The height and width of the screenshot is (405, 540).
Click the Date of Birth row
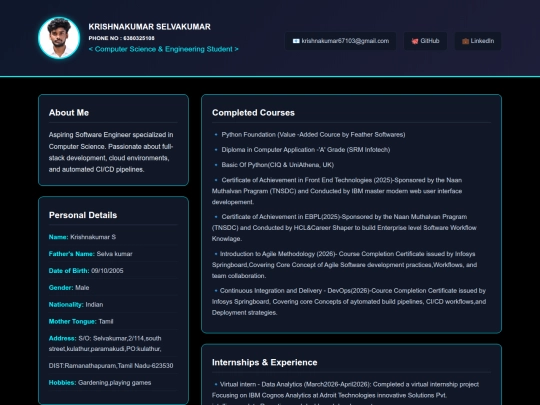(x=113, y=271)
